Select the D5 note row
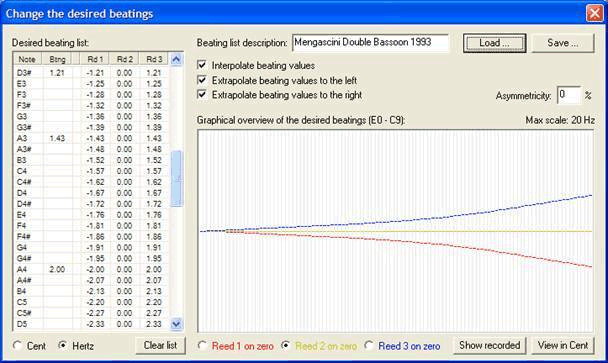This screenshot has height=363, width=608. 91,323
